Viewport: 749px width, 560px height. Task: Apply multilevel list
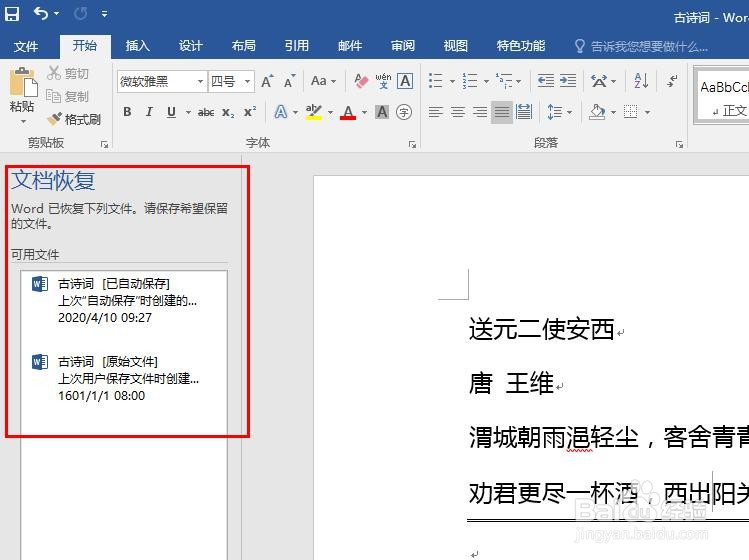coord(504,81)
